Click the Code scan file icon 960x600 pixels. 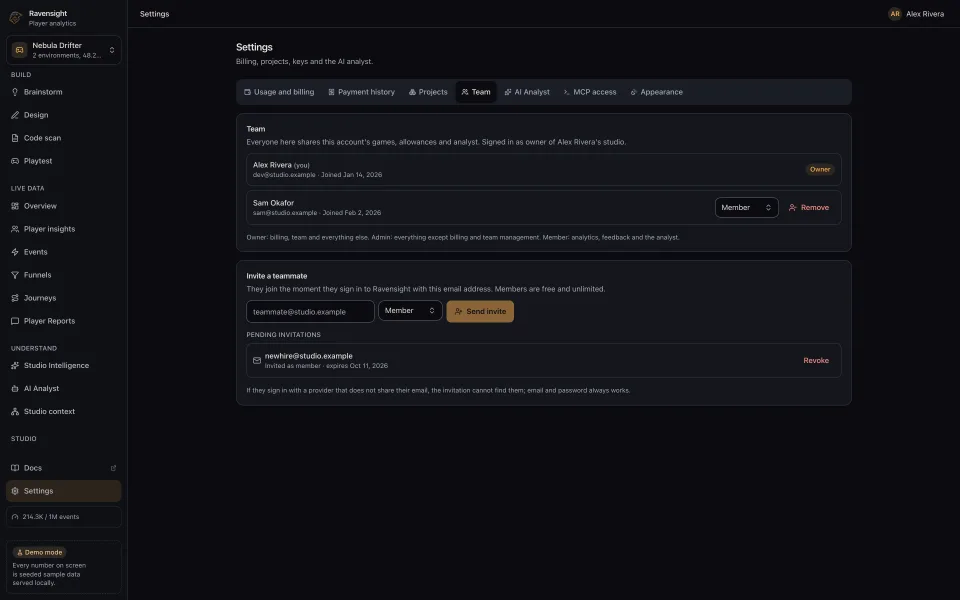(x=15, y=138)
